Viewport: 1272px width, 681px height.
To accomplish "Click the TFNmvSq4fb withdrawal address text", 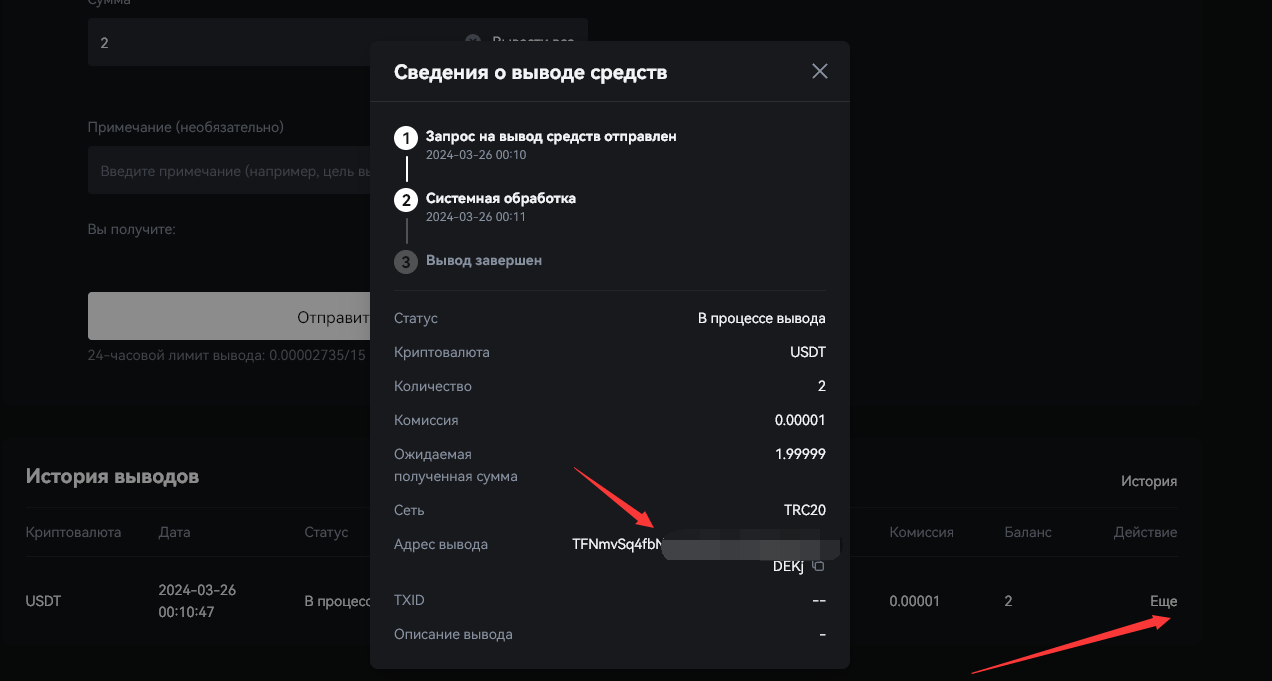I will click(x=612, y=545).
